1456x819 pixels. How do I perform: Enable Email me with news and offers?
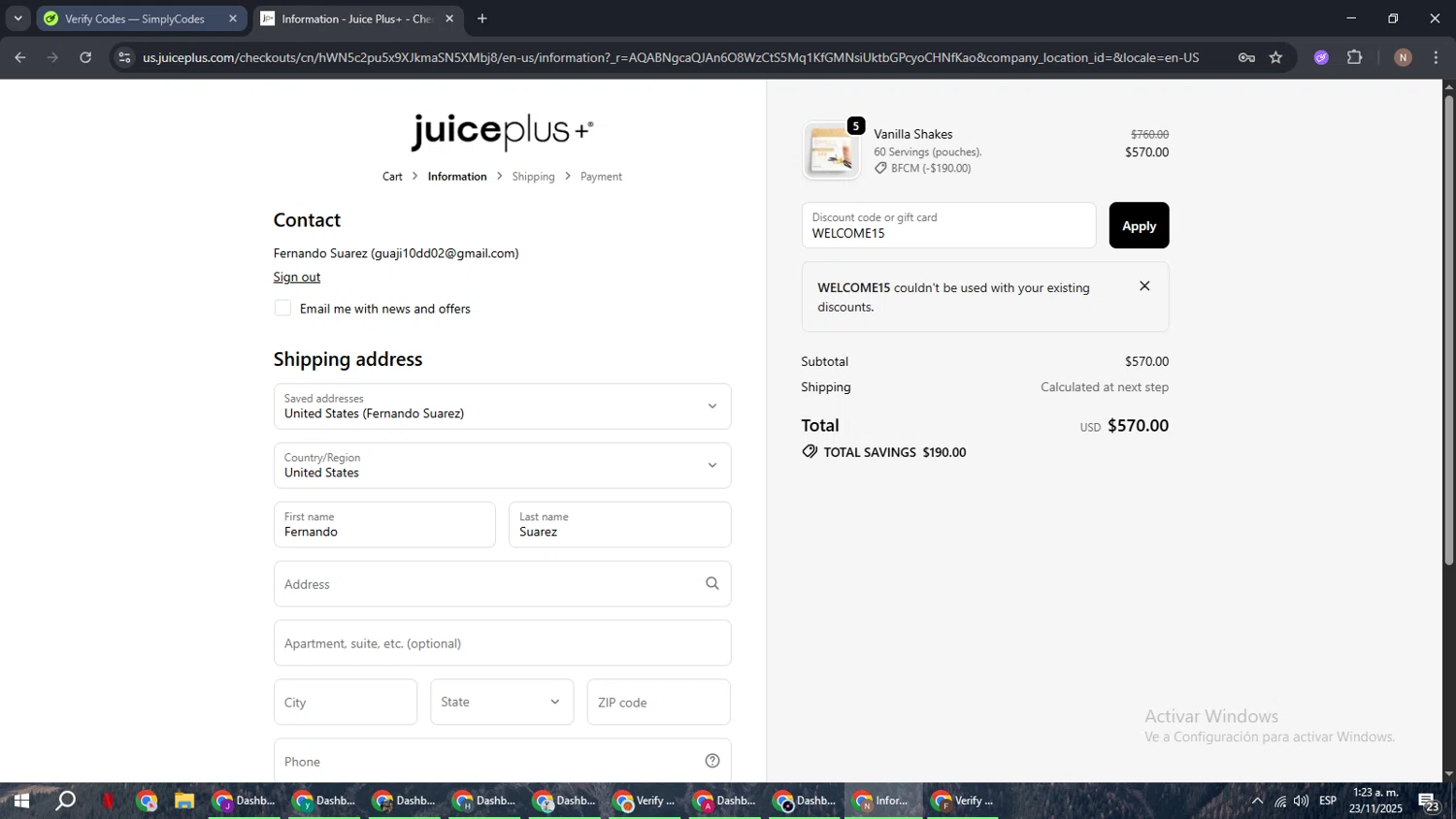tap(282, 308)
